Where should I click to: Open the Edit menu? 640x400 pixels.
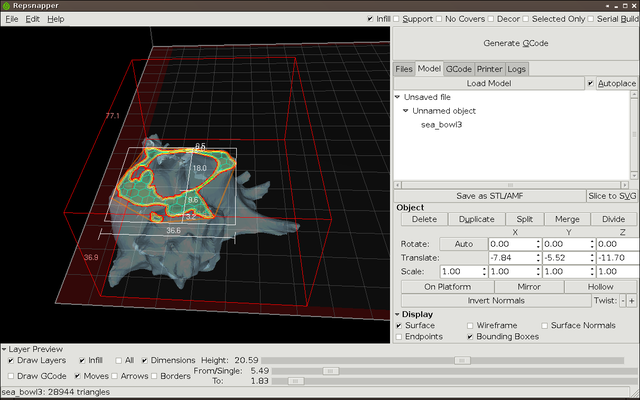click(x=33, y=19)
